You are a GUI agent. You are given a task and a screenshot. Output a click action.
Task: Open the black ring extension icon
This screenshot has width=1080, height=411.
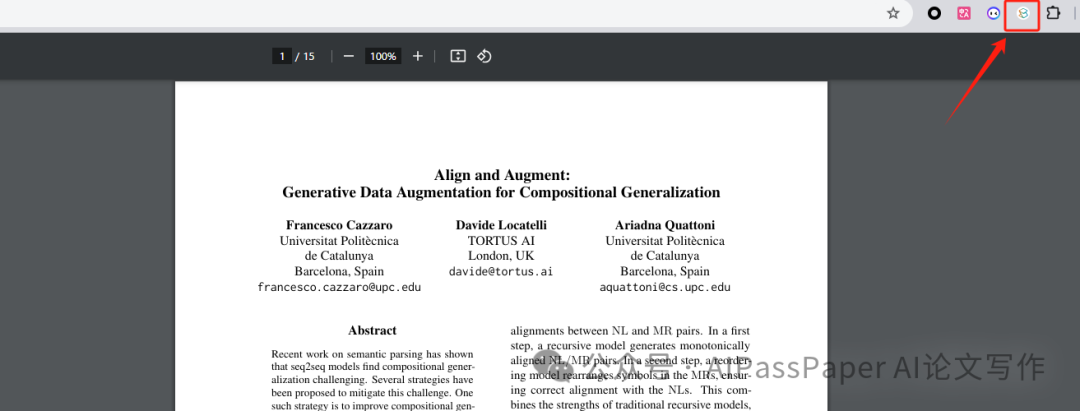point(934,13)
